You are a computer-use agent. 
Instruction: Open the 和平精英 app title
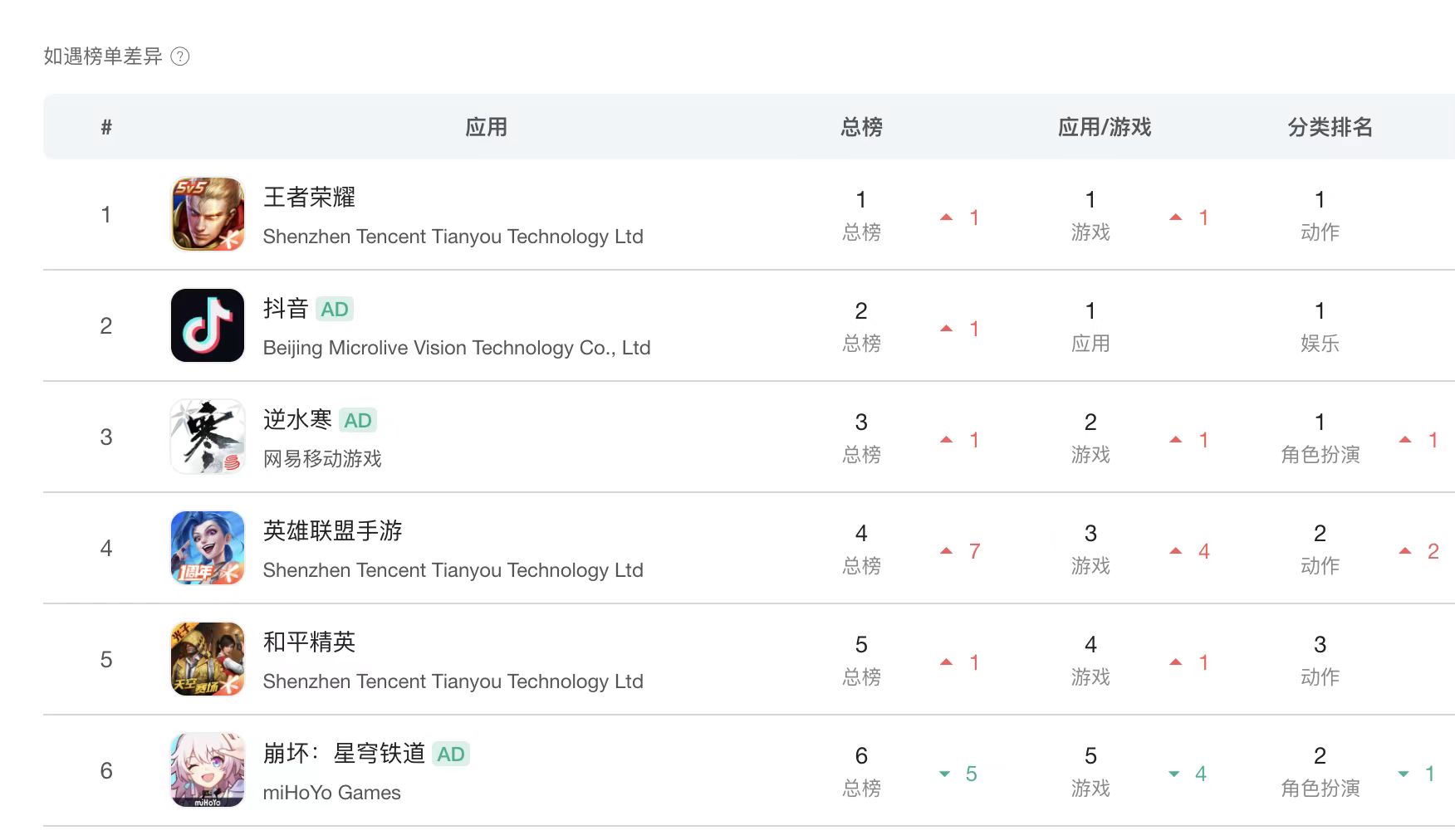[309, 642]
